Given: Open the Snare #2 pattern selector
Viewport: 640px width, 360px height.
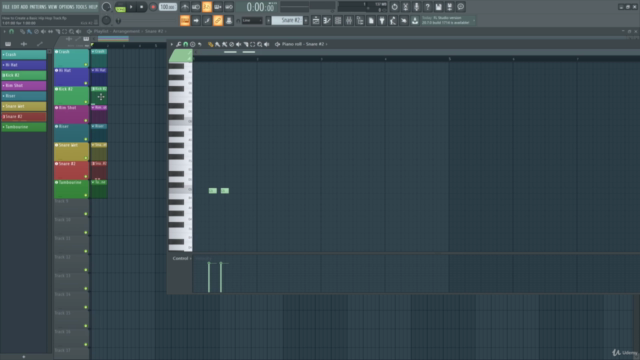Looking at the screenshot, I should pos(287,20).
